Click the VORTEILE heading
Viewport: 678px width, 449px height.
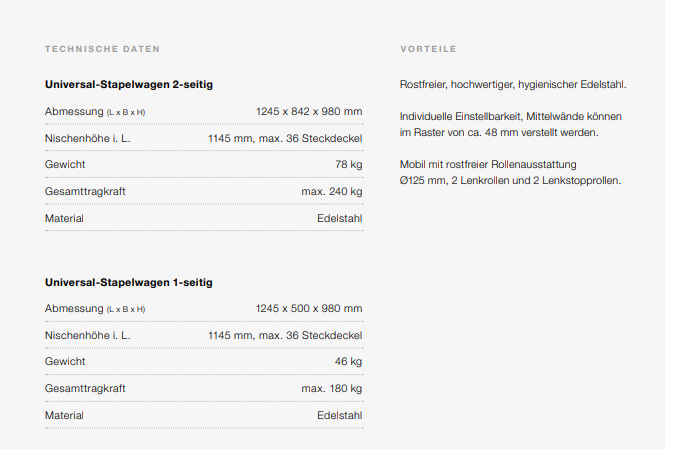(x=428, y=49)
